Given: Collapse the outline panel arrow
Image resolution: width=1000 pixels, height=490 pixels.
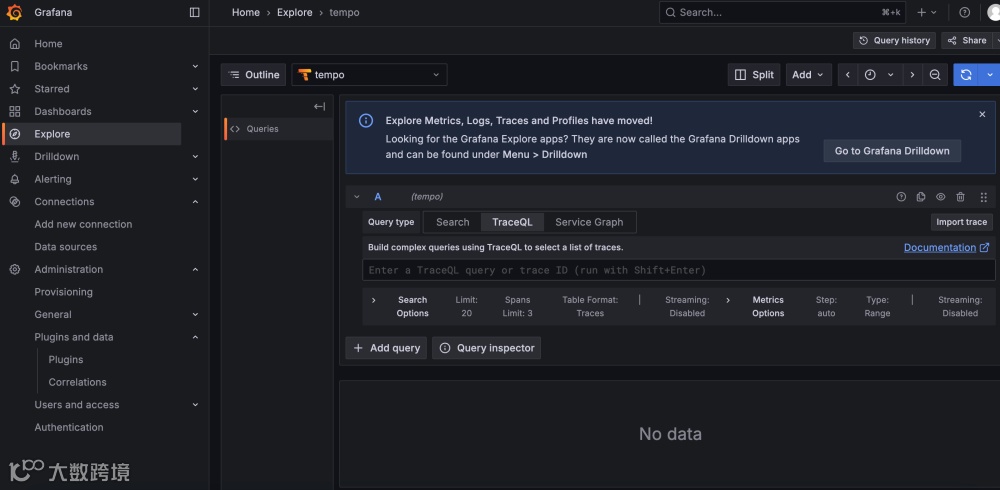Looking at the screenshot, I should click(x=320, y=107).
